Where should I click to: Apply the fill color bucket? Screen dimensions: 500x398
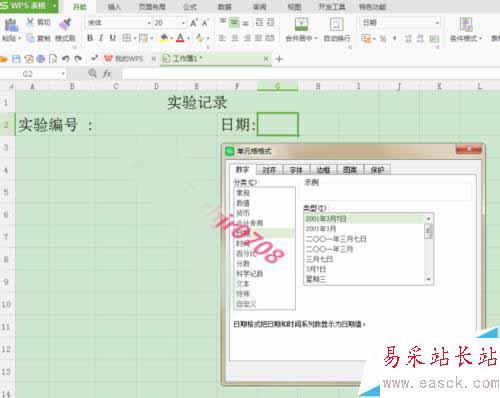pos(164,38)
